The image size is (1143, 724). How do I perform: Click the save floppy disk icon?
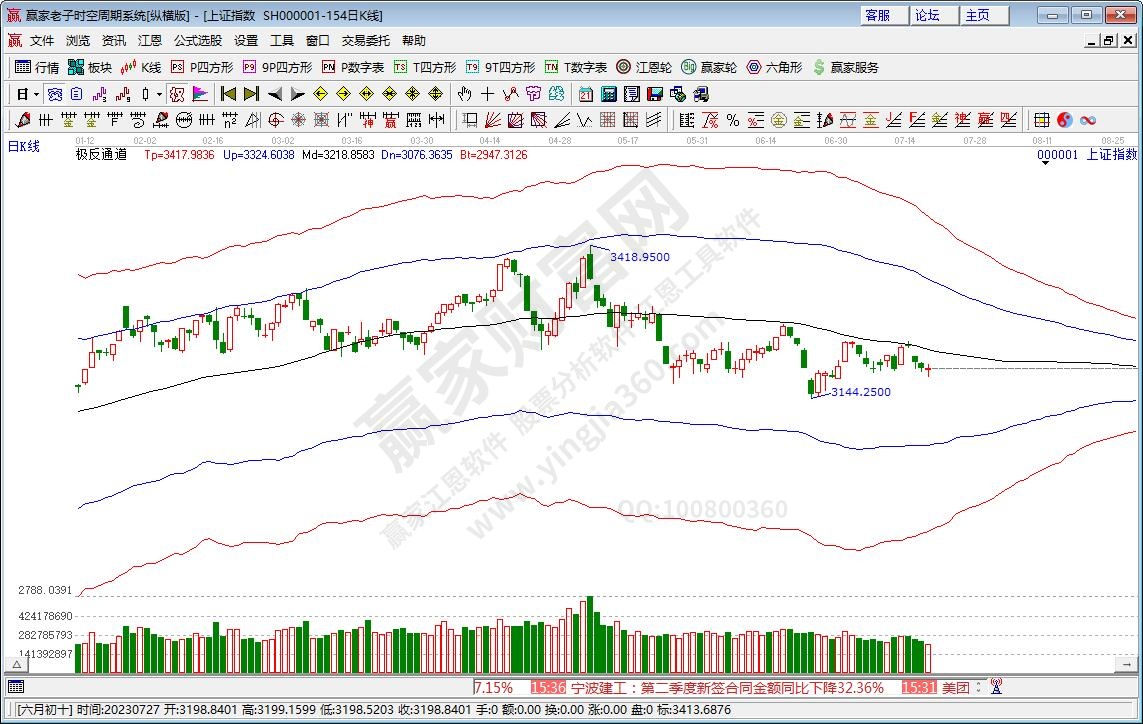[x=655, y=94]
